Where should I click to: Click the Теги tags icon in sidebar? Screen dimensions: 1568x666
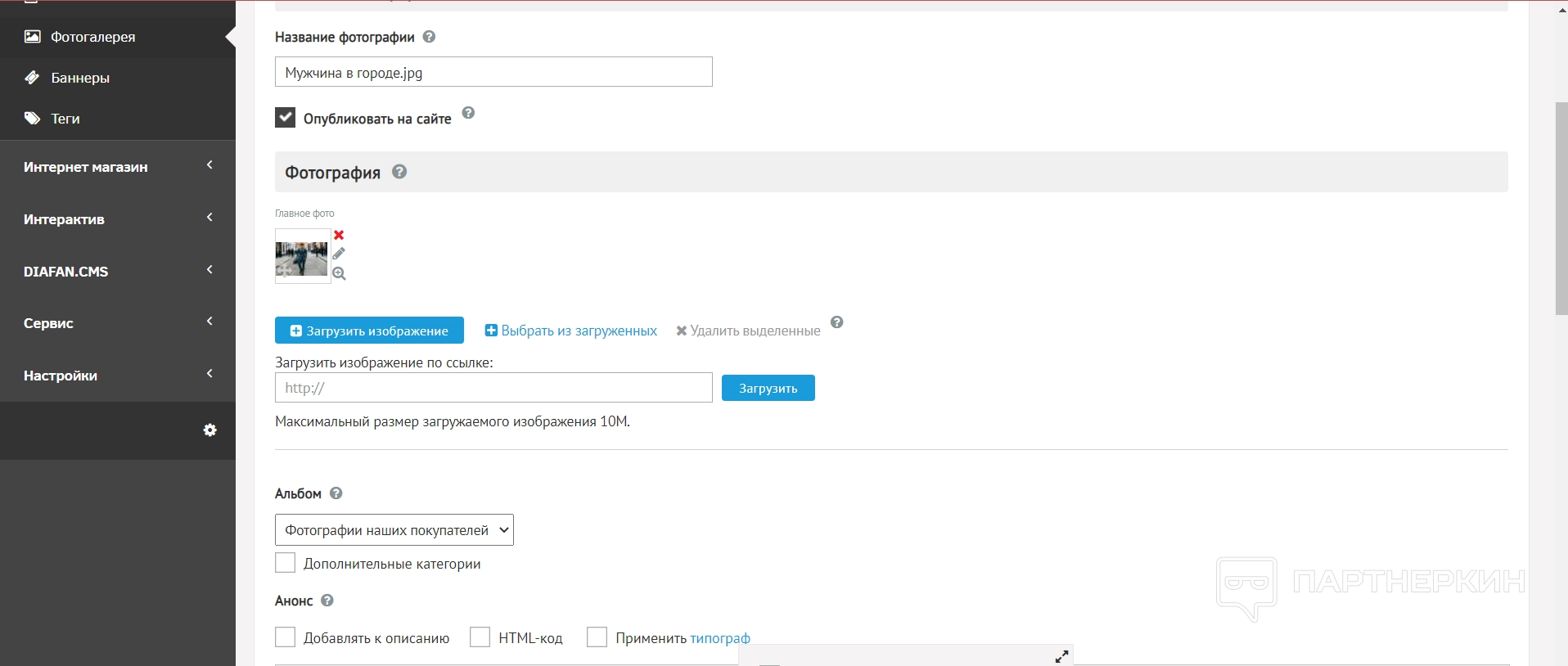[x=33, y=119]
